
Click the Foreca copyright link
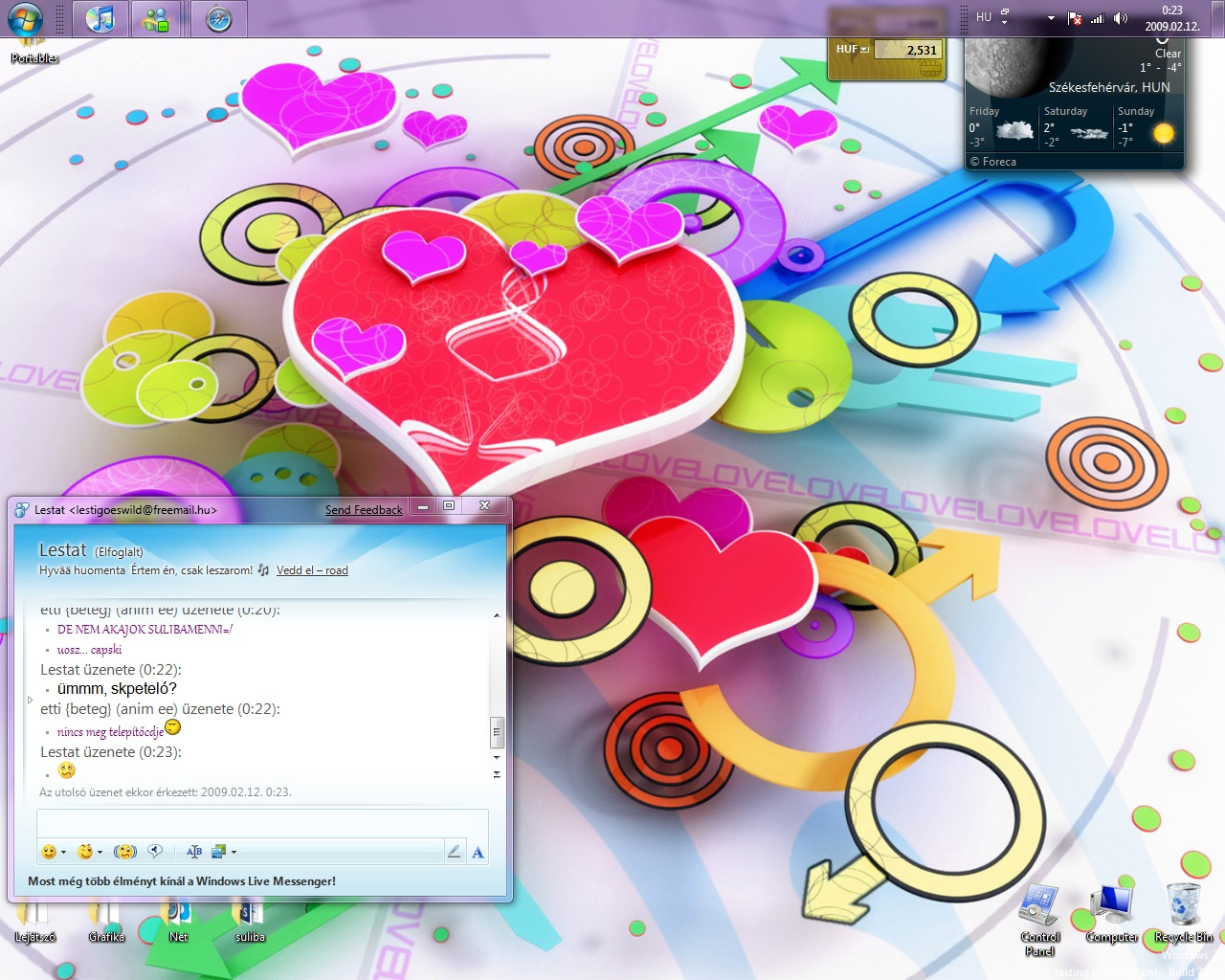[x=992, y=162]
